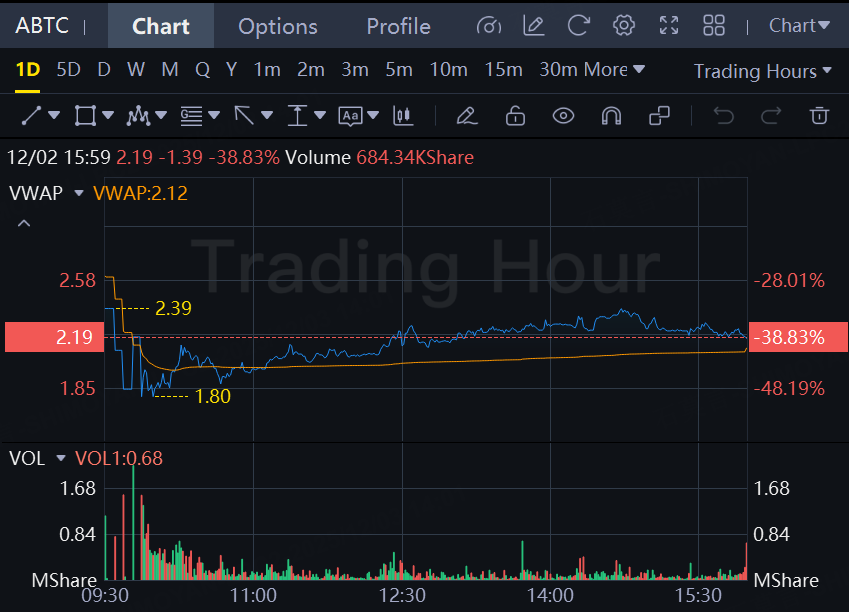849x612 pixels.
Task: Expand the More timeframes dropdown
Action: click(x=614, y=70)
